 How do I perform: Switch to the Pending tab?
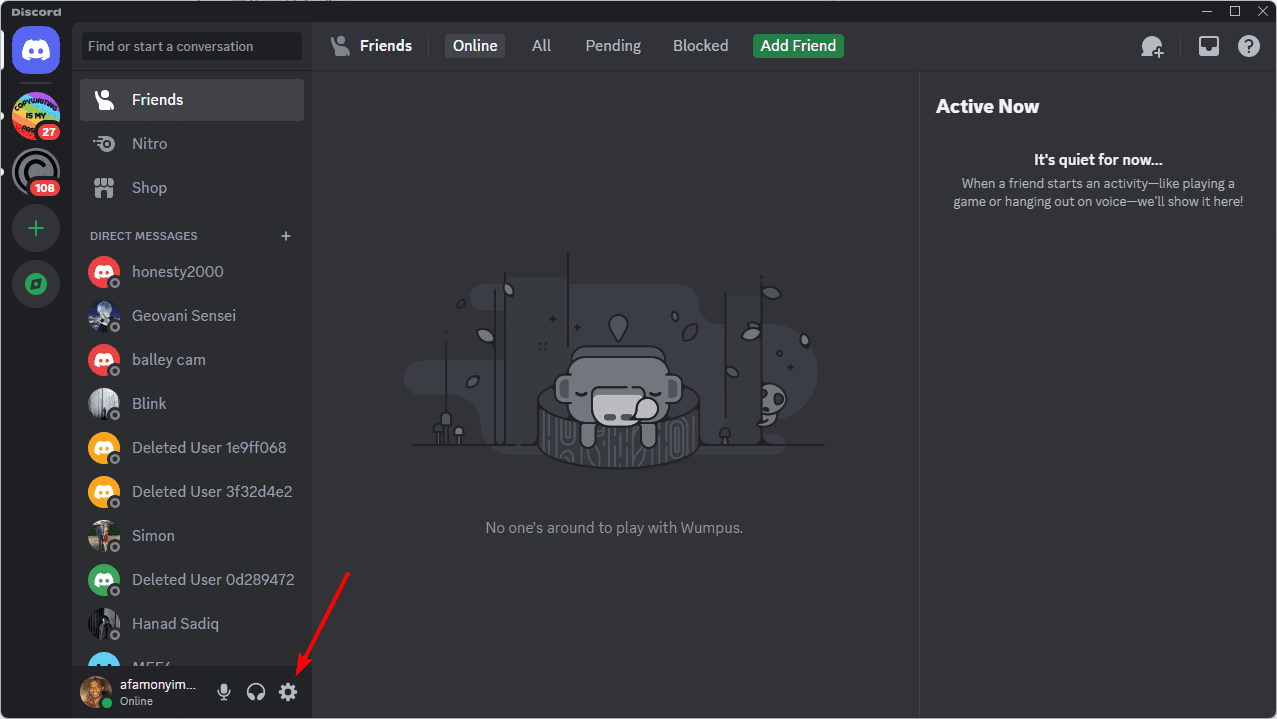(613, 46)
